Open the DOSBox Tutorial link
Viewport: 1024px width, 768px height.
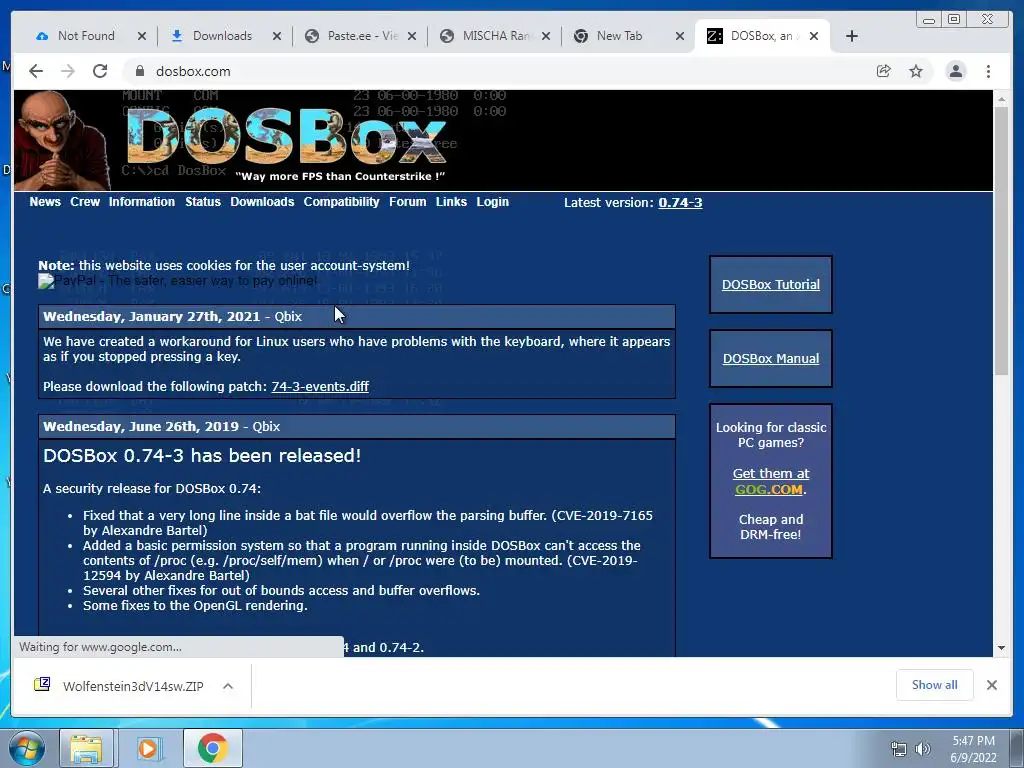771,285
